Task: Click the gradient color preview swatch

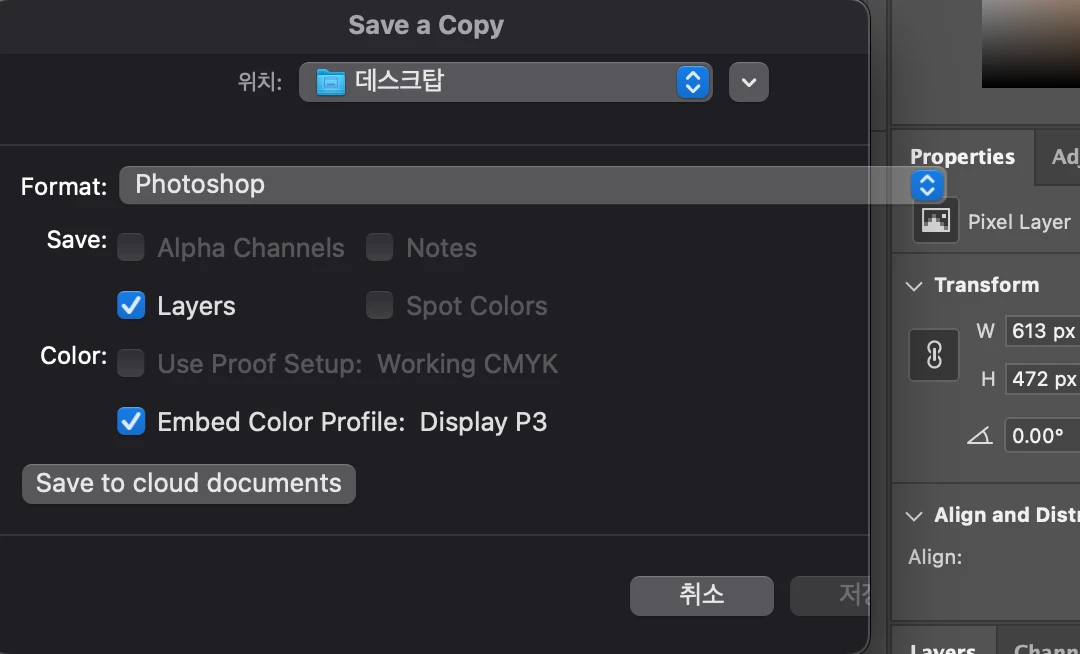Action: [x=1030, y=44]
